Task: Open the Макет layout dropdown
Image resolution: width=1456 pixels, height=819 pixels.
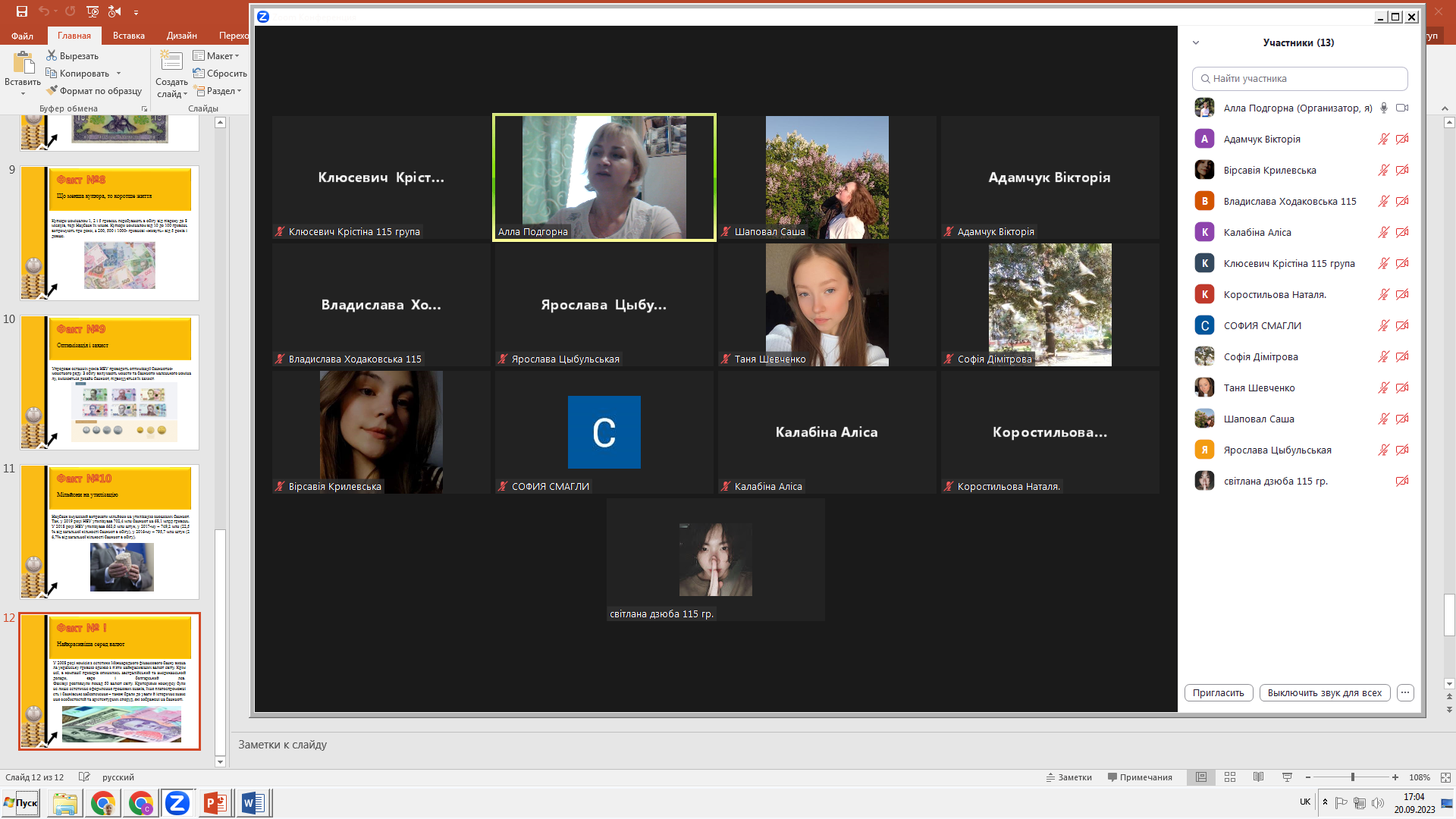Action: pyautogui.click(x=216, y=55)
